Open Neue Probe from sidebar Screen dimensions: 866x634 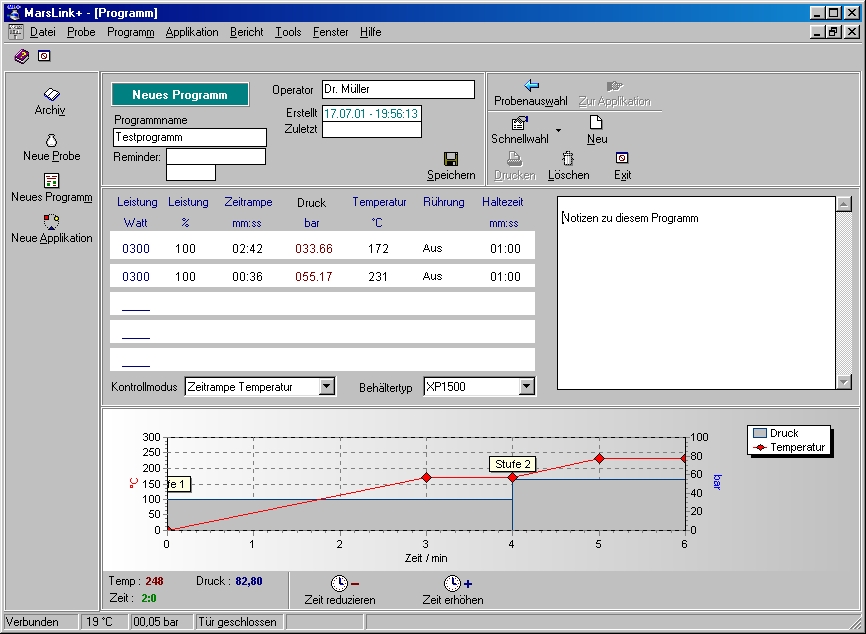[x=51, y=140]
